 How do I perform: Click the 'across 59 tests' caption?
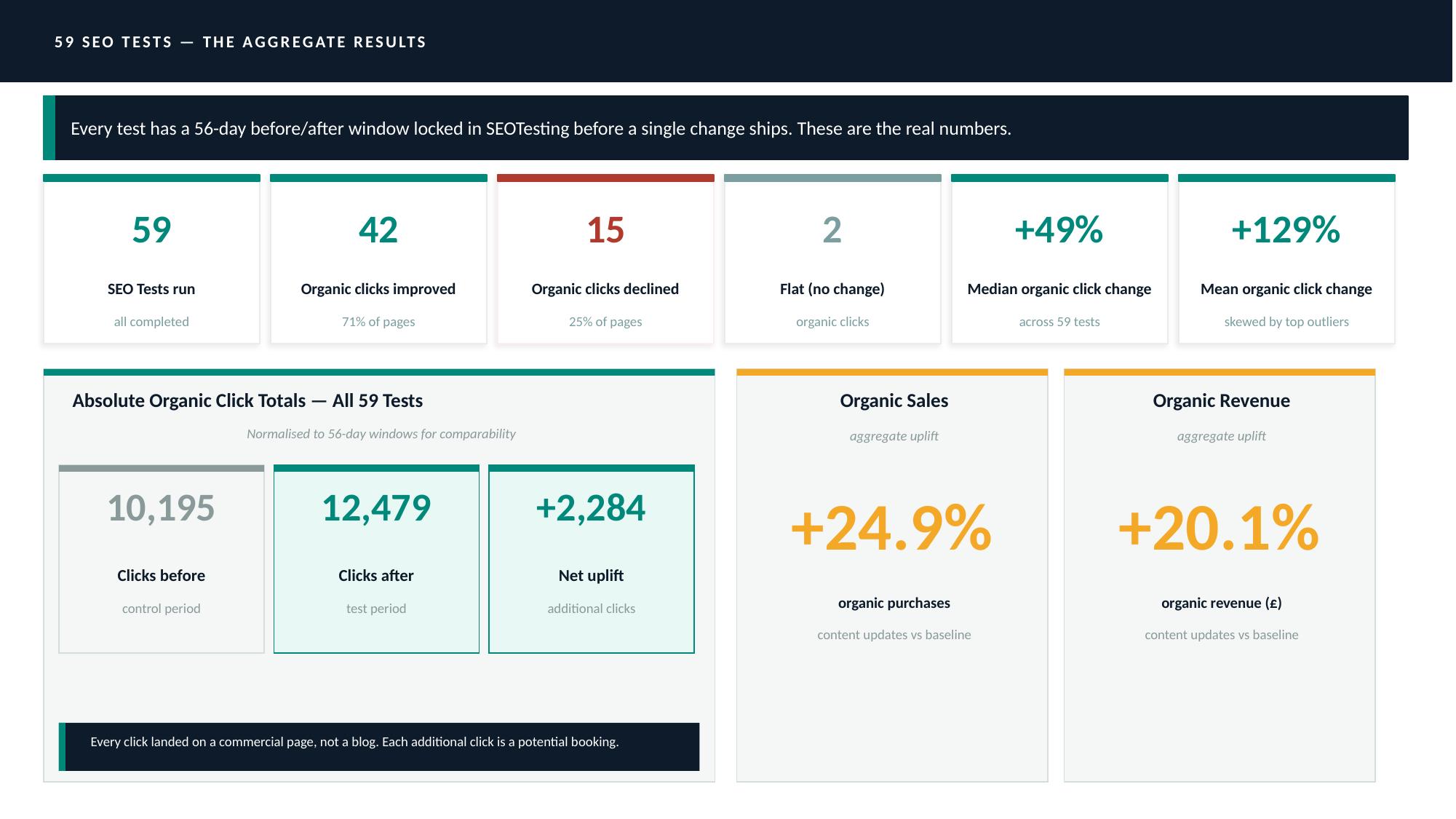click(1059, 322)
